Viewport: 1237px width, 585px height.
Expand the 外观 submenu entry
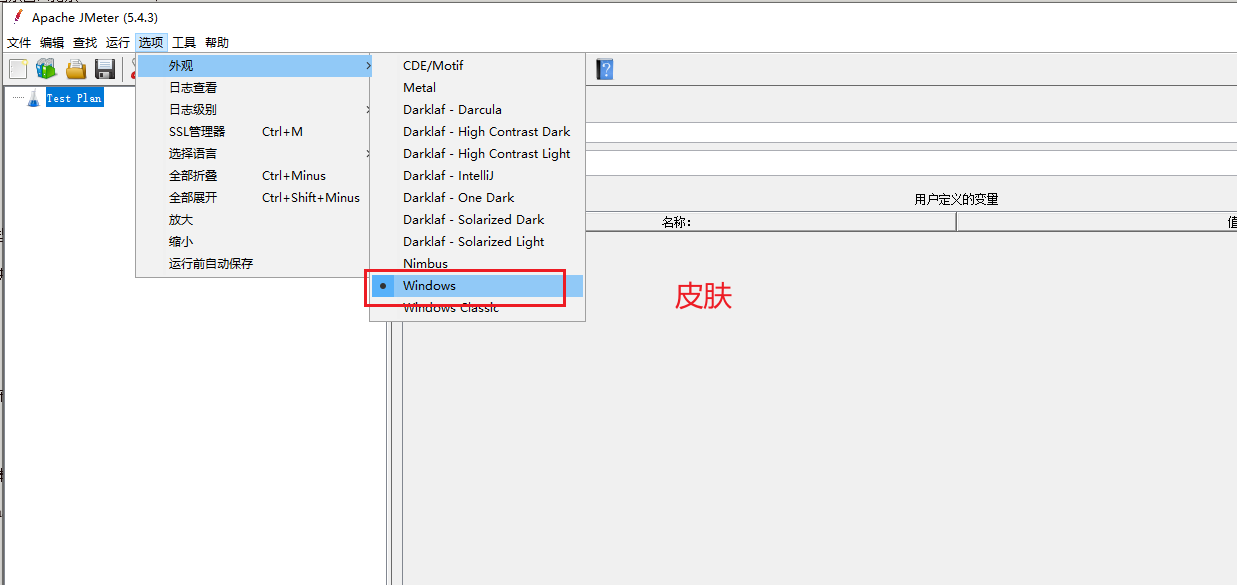coord(254,66)
